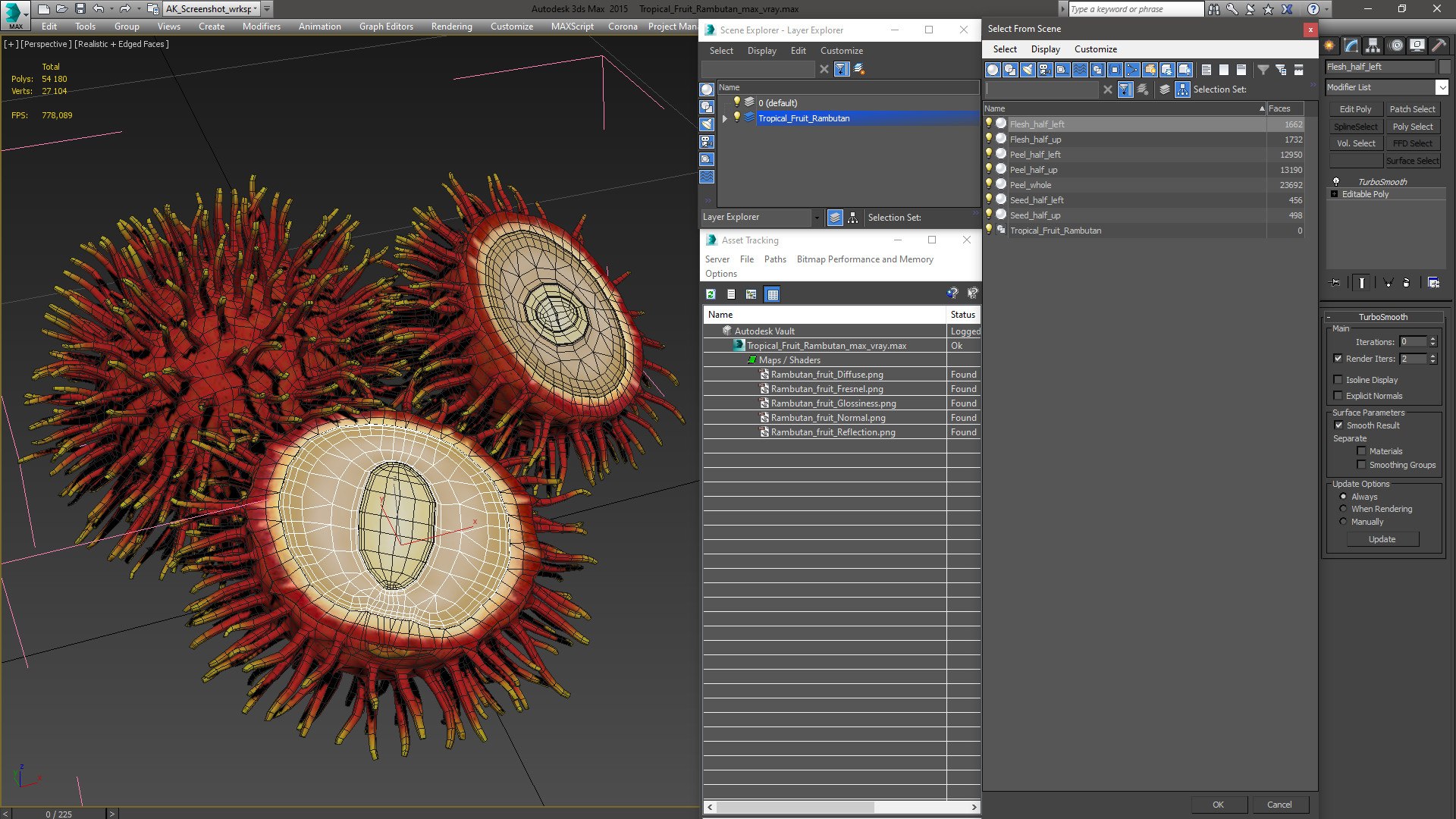This screenshot has height=819, width=1456.
Task: Click the Asset Tracking horizontal scrollbar
Action: coord(842,807)
